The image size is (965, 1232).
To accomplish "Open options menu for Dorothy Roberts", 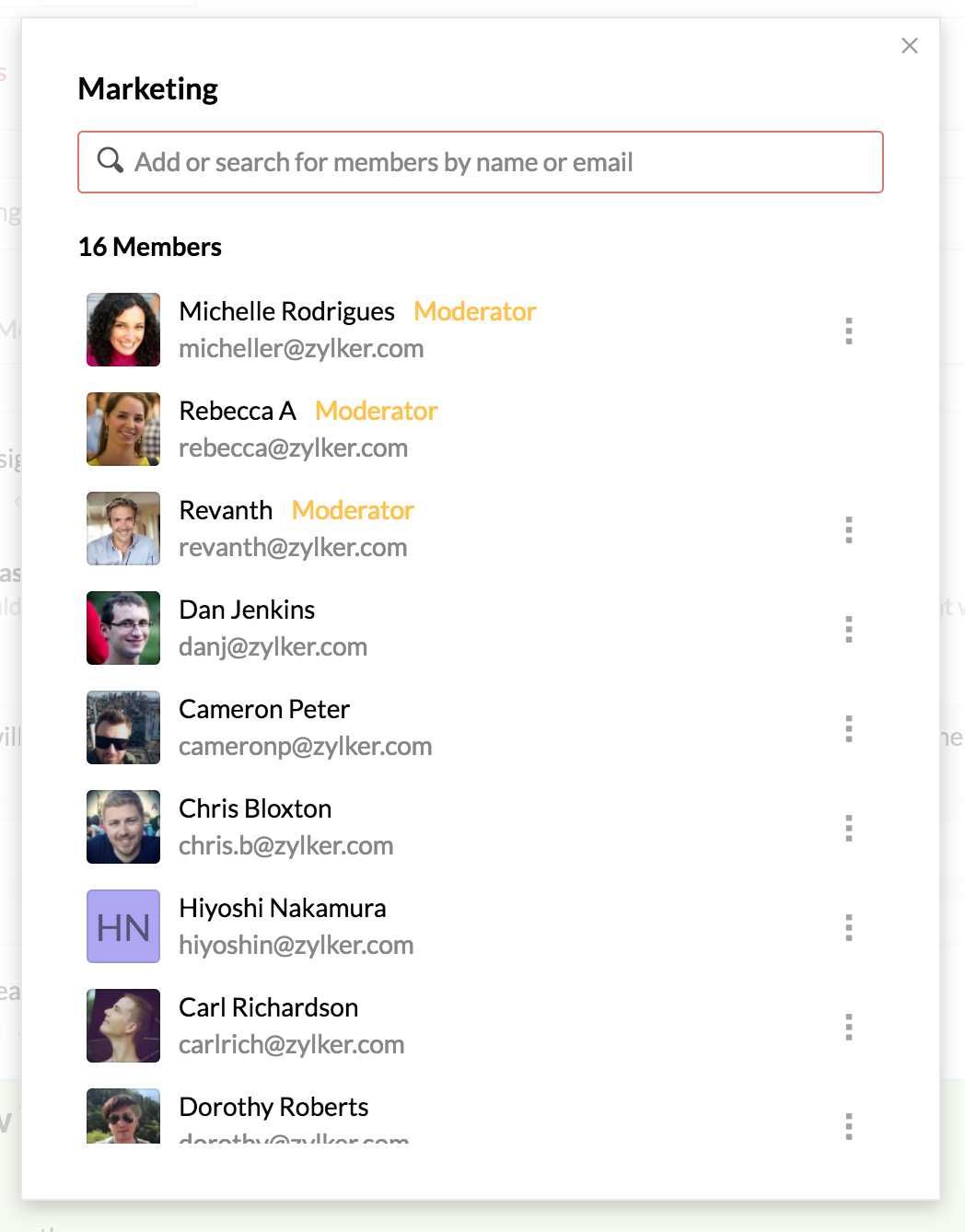I will point(849,1125).
